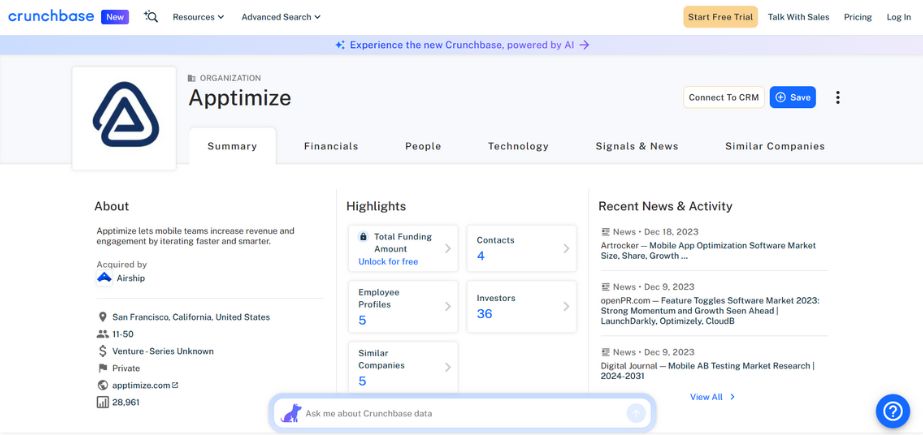The height and width of the screenshot is (435, 923).
Task: Click the send arrow button in chat bar
Action: pyautogui.click(x=636, y=413)
